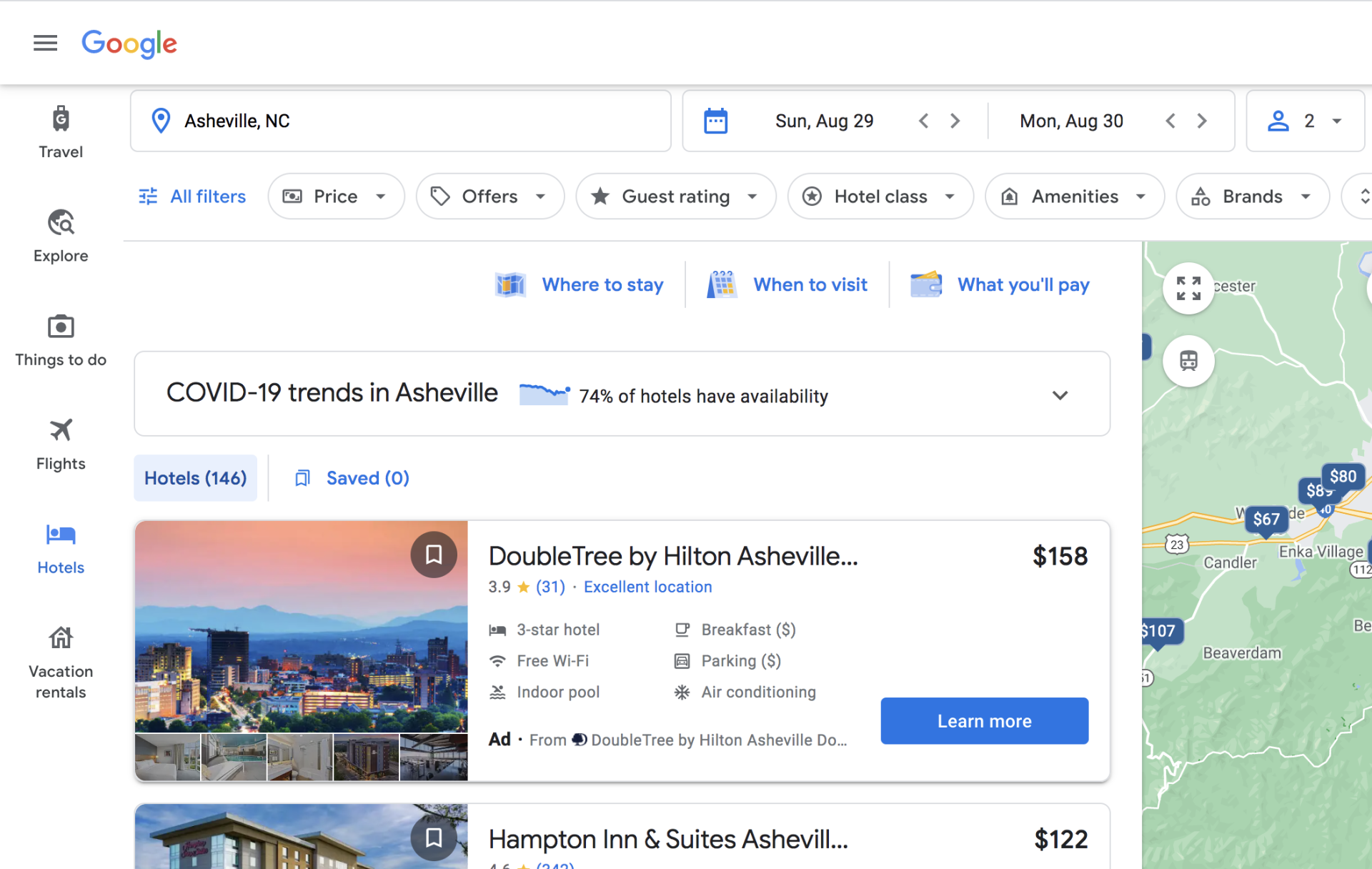1372x869 pixels.
Task: Click the Indoor pool amenity text
Action: pyautogui.click(x=558, y=692)
